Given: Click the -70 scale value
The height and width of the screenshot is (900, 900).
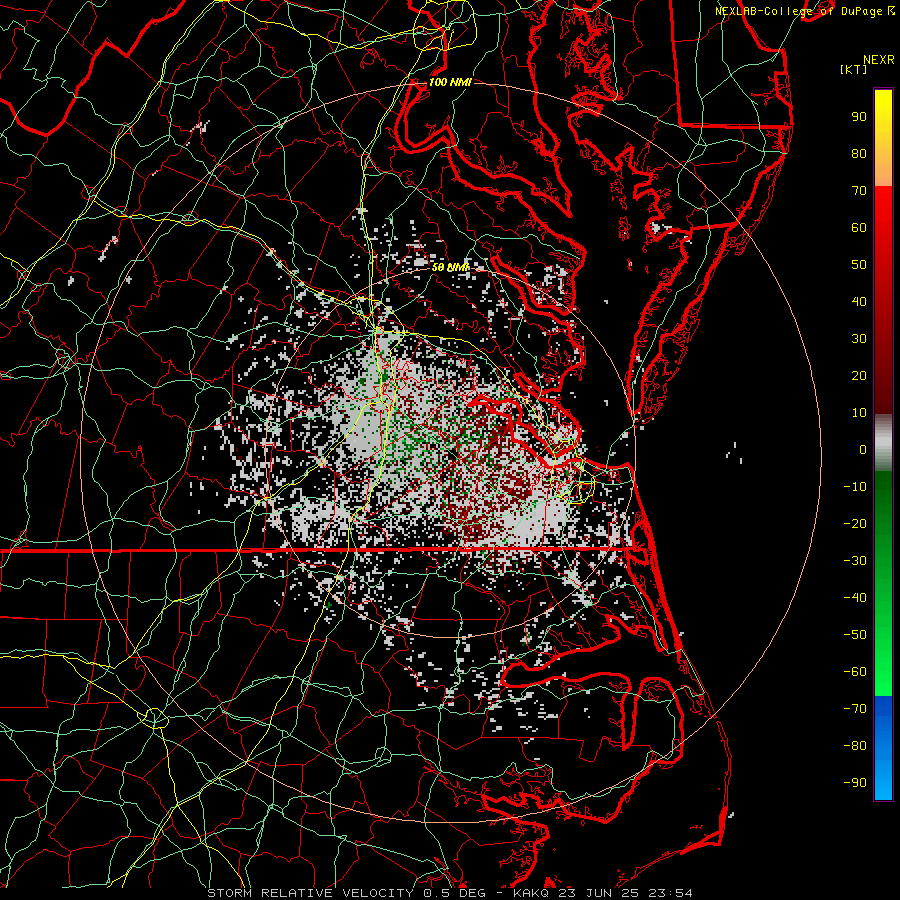Looking at the screenshot, I should pyautogui.click(x=855, y=709).
